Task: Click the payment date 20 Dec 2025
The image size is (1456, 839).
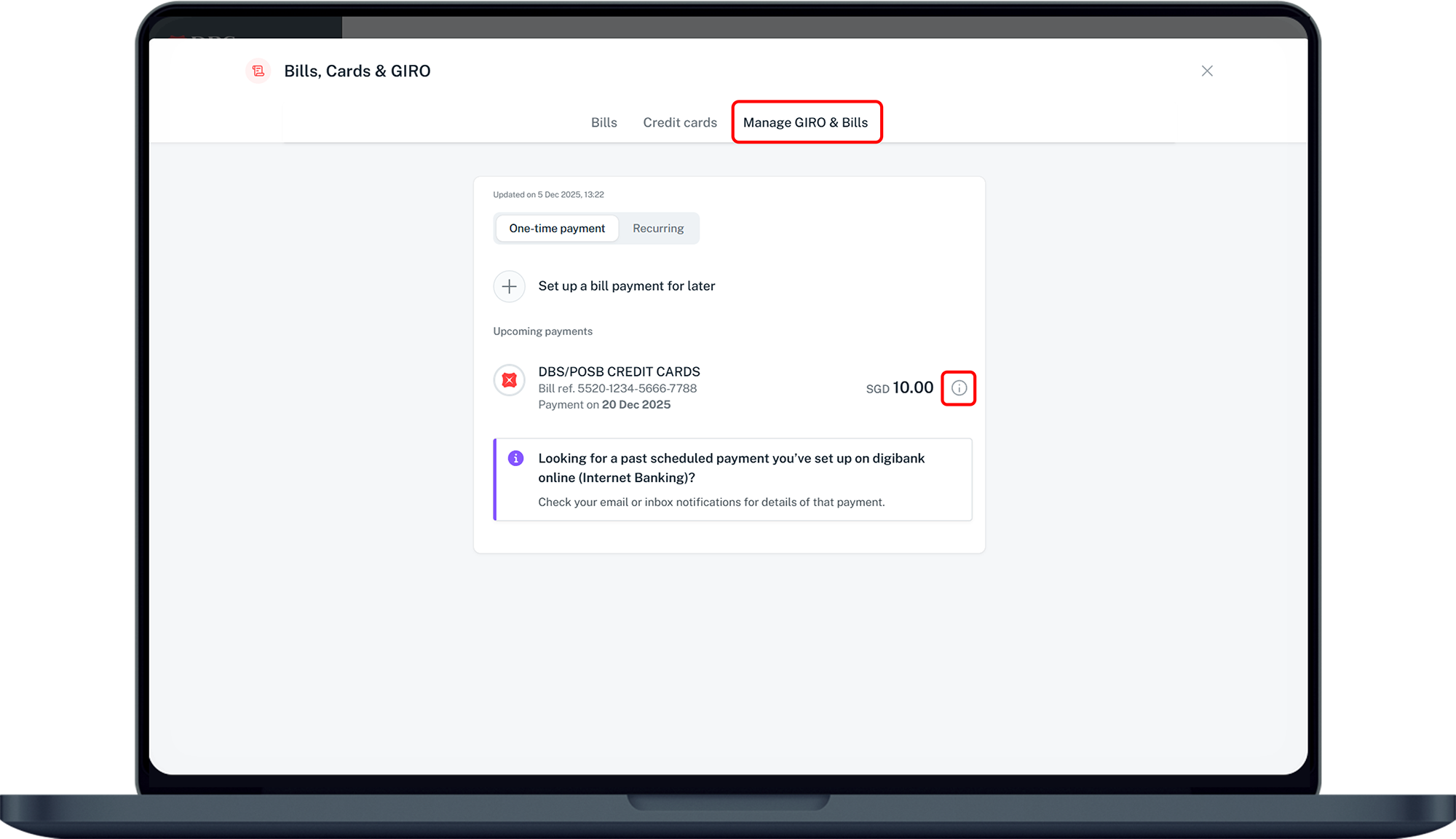Action: 636,405
